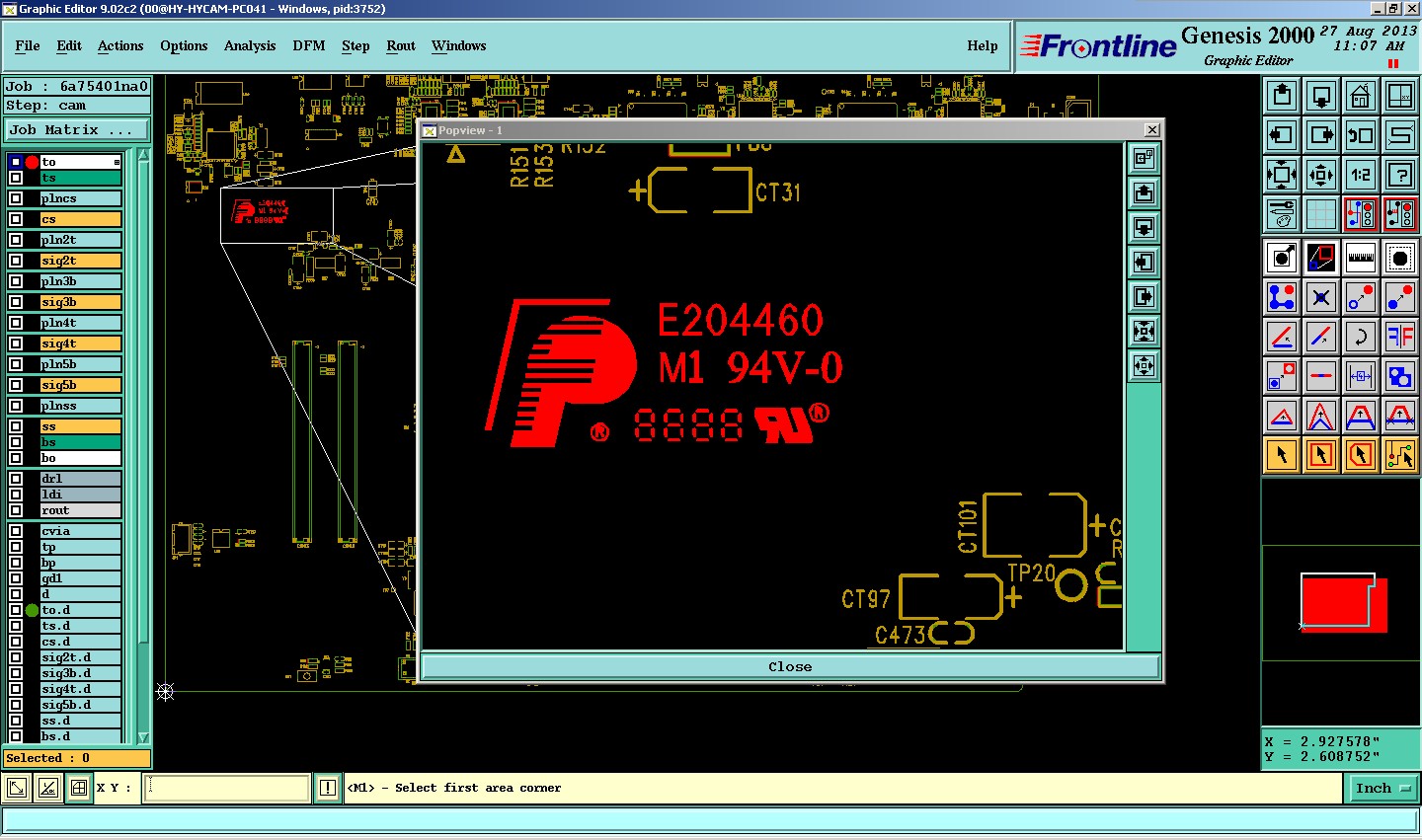Toggle display checkbox for layer to.d

click(16, 610)
